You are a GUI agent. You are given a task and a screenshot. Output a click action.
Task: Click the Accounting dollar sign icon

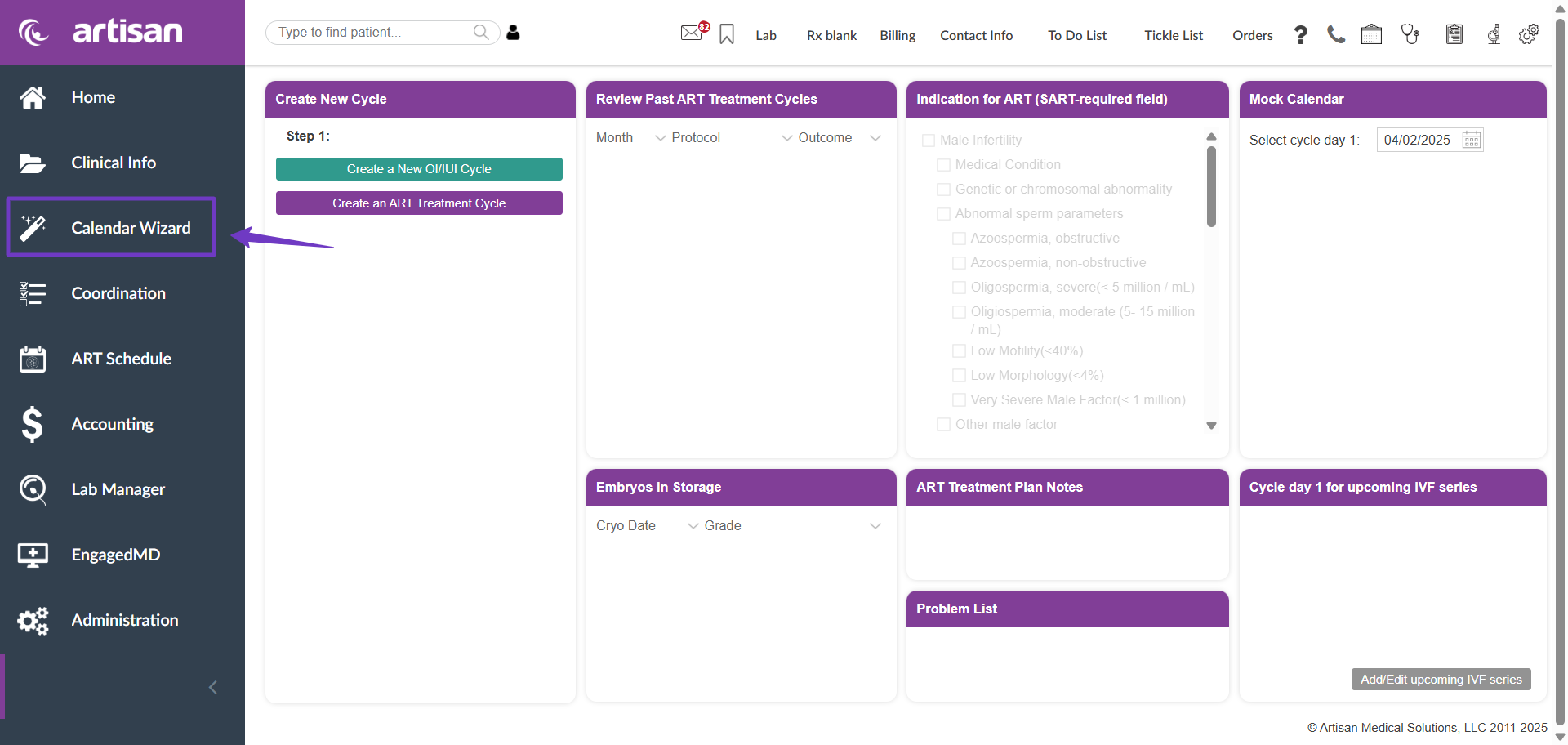33,424
